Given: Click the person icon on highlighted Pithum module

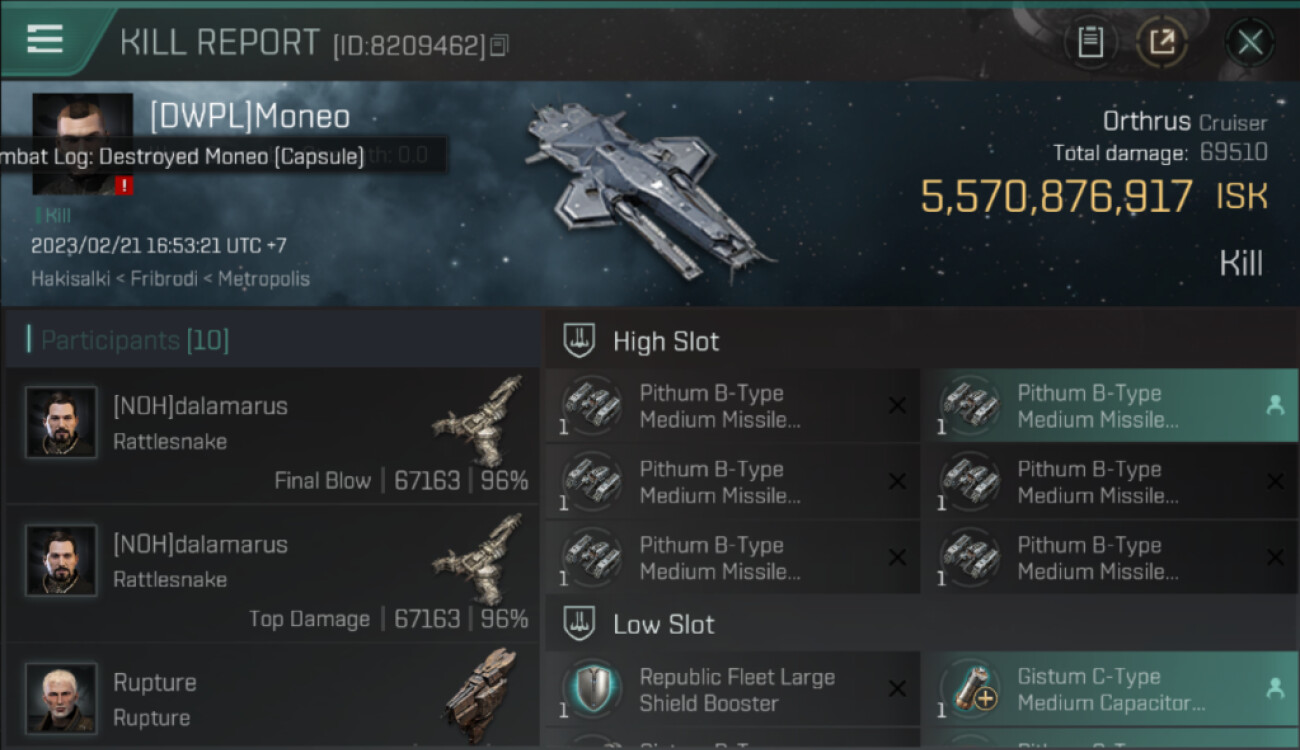Looking at the screenshot, I should click(1275, 405).
